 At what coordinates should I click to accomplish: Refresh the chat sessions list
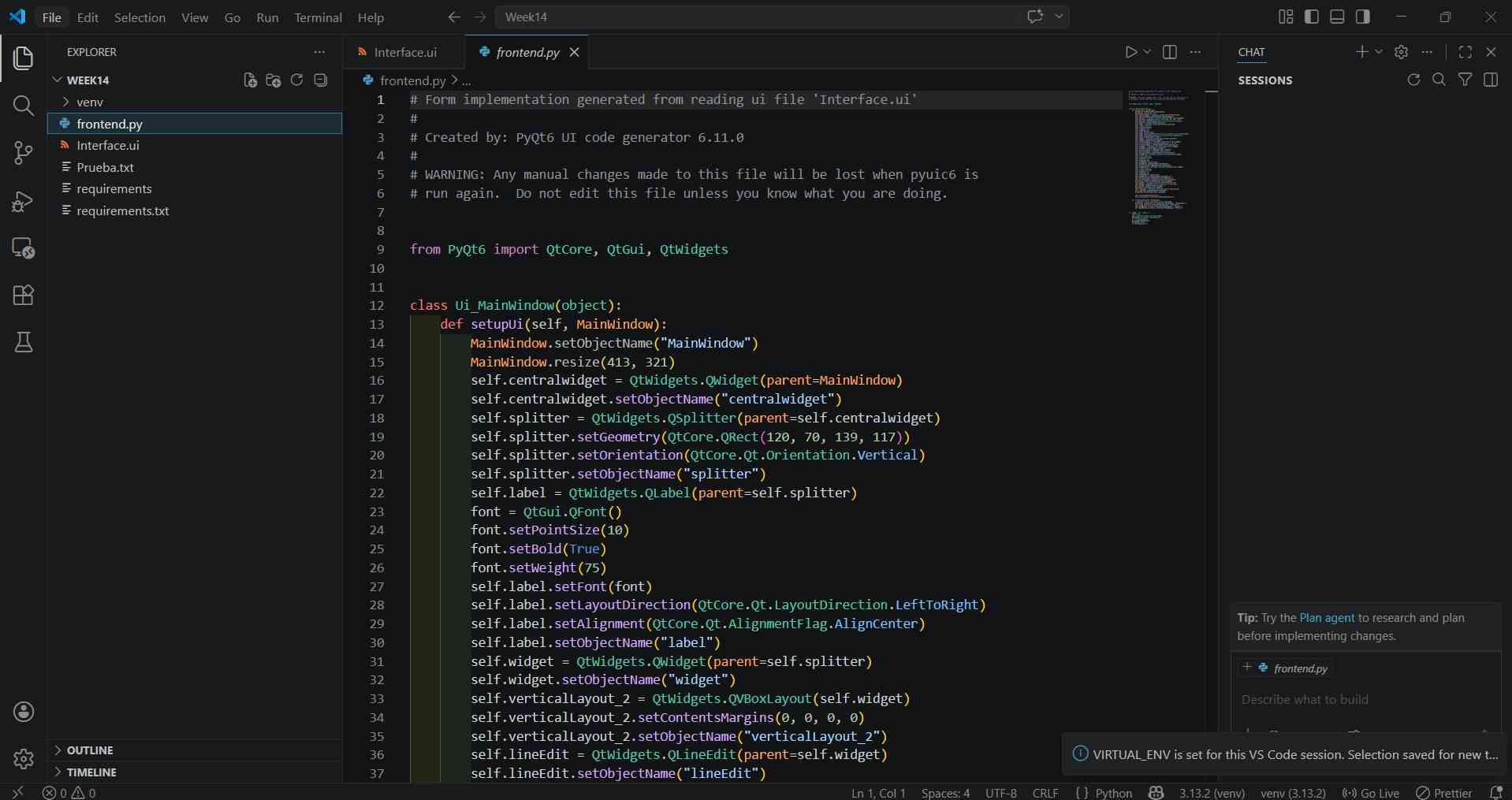[x=1413, y=80]
